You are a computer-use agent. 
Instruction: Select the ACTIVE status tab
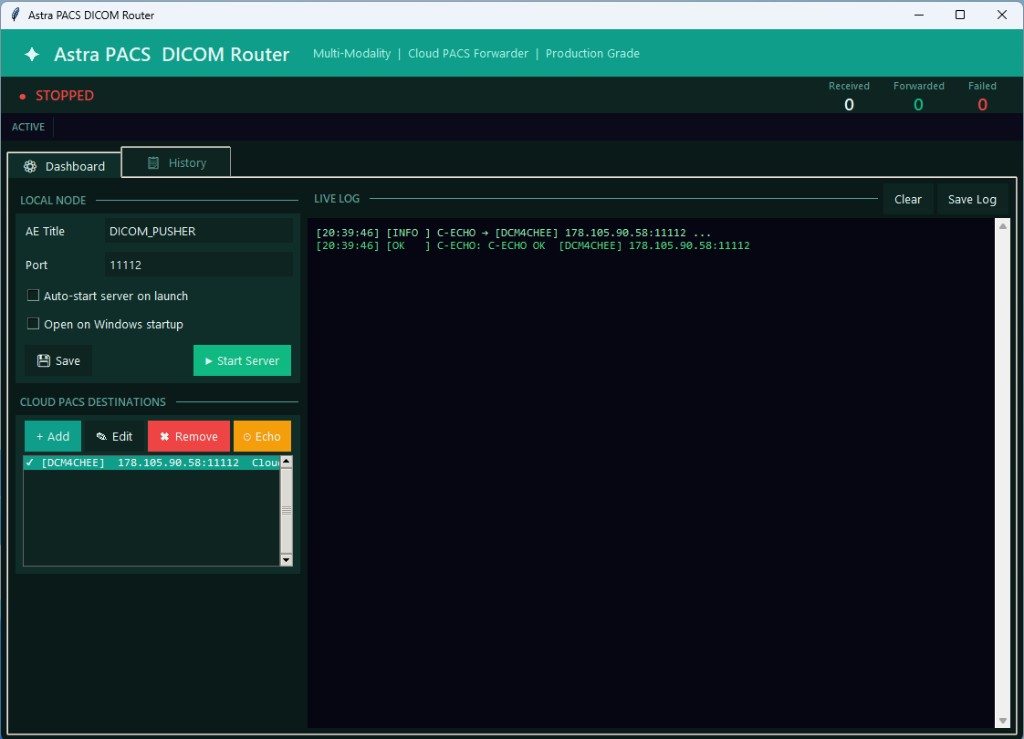click(28, 127)
